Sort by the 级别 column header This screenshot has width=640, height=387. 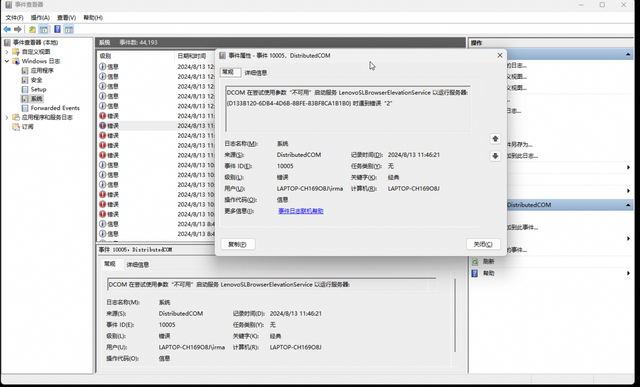click(x=105, y=56)
